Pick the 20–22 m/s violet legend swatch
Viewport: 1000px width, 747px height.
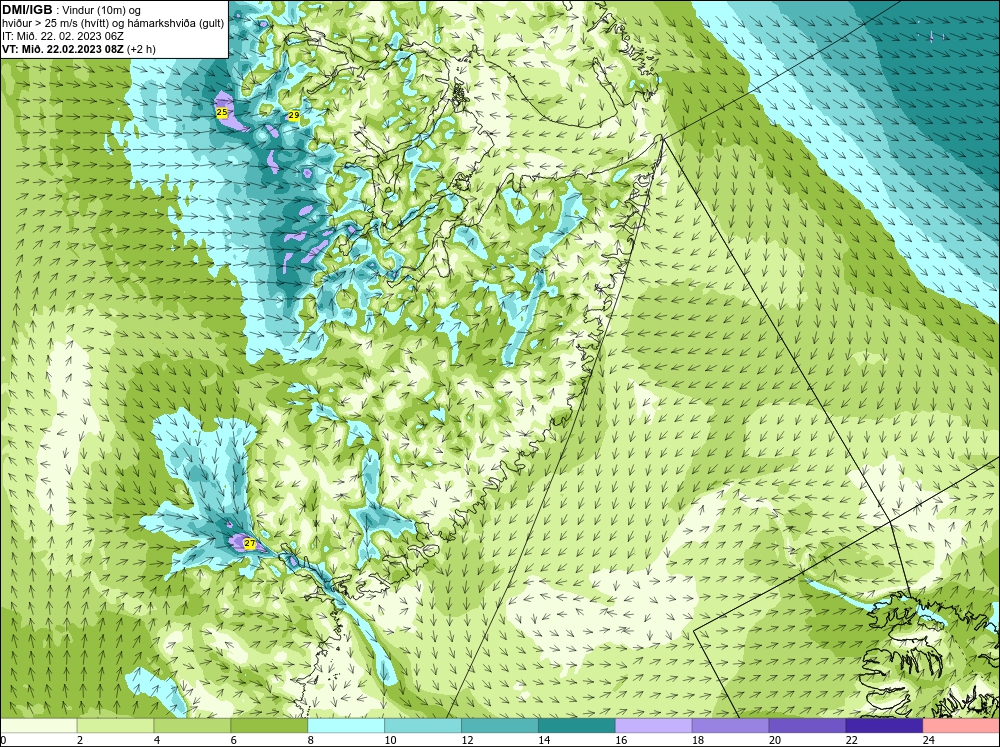807,726
